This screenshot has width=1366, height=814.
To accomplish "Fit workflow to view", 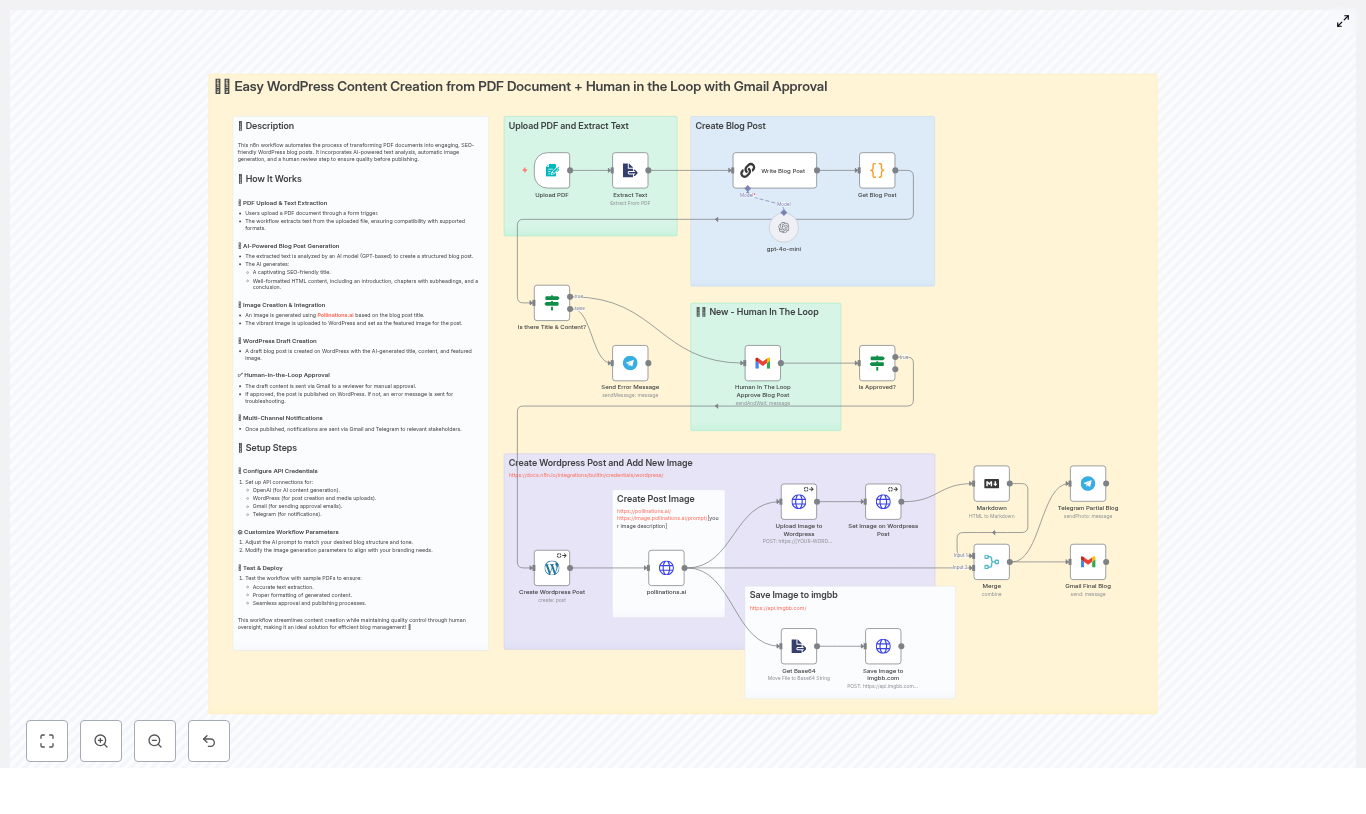I will [x=47, y=741].
